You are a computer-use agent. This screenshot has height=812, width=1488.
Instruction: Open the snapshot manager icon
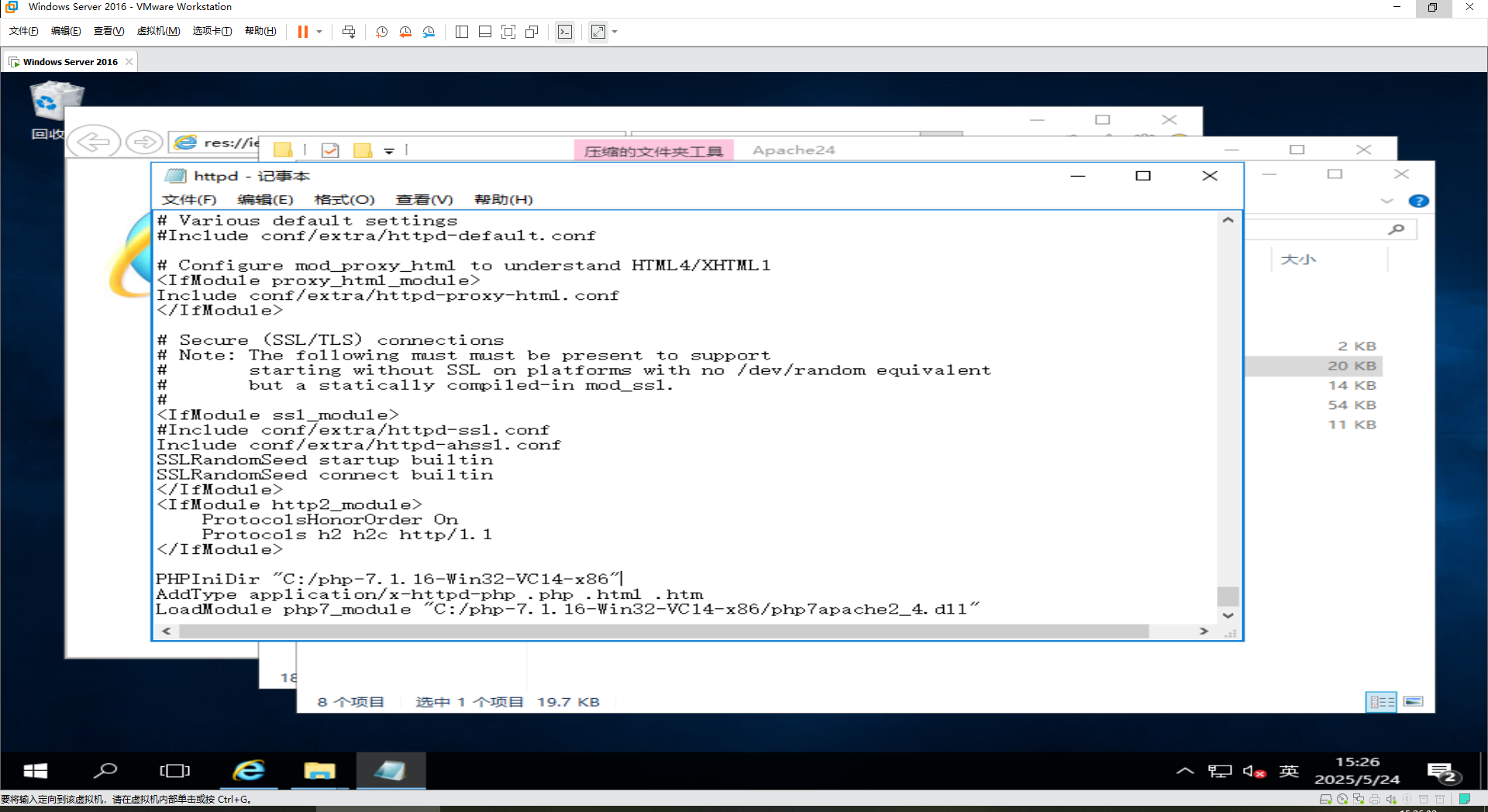pos(429,32)
